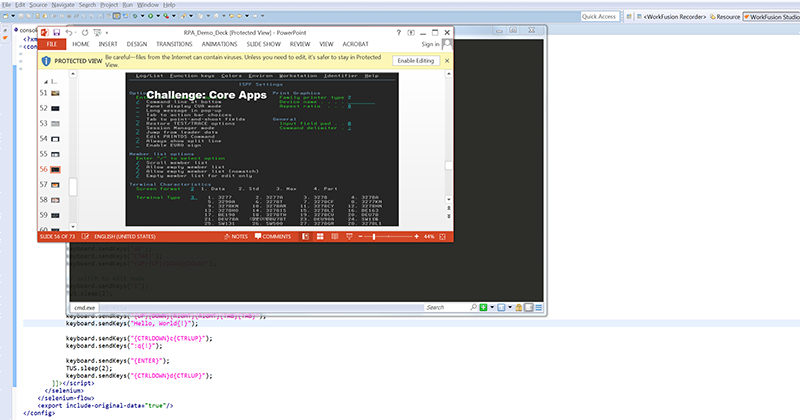Switch to Normal view in PowerPoint status bar

coord(305,236)
